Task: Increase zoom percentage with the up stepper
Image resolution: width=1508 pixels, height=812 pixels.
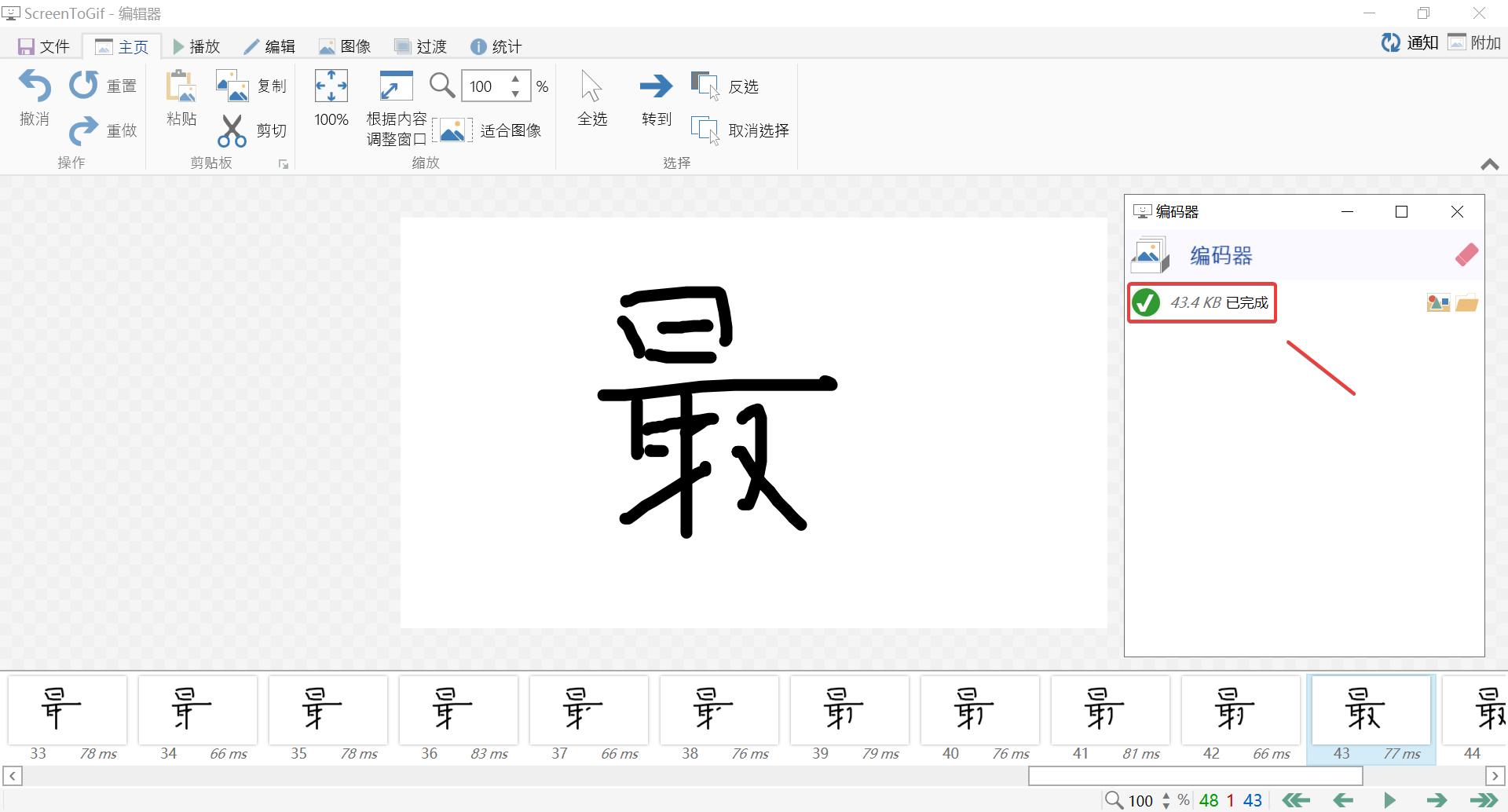Action: pos(515,80)
